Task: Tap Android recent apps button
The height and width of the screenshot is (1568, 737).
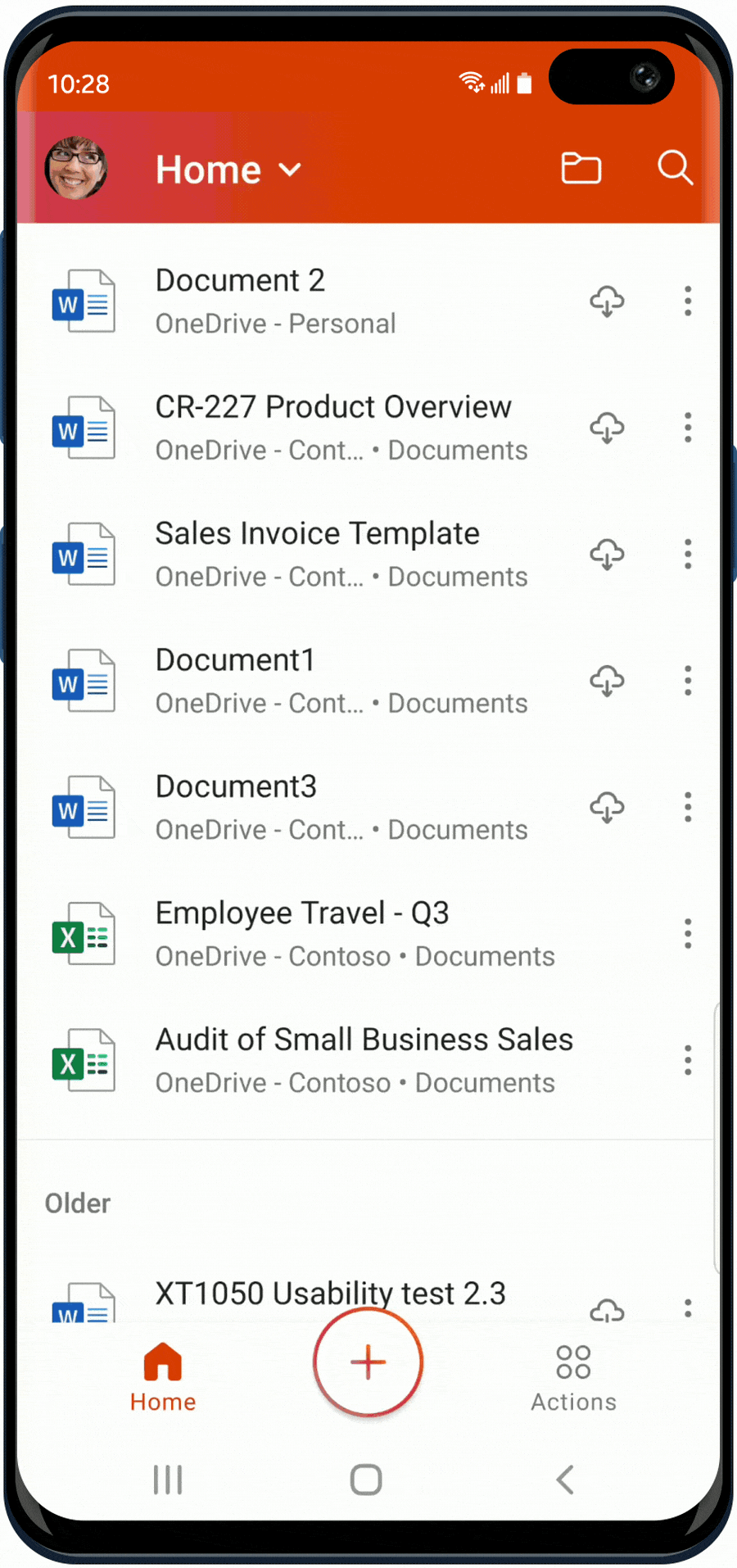Action: [x=168, y=1480]
